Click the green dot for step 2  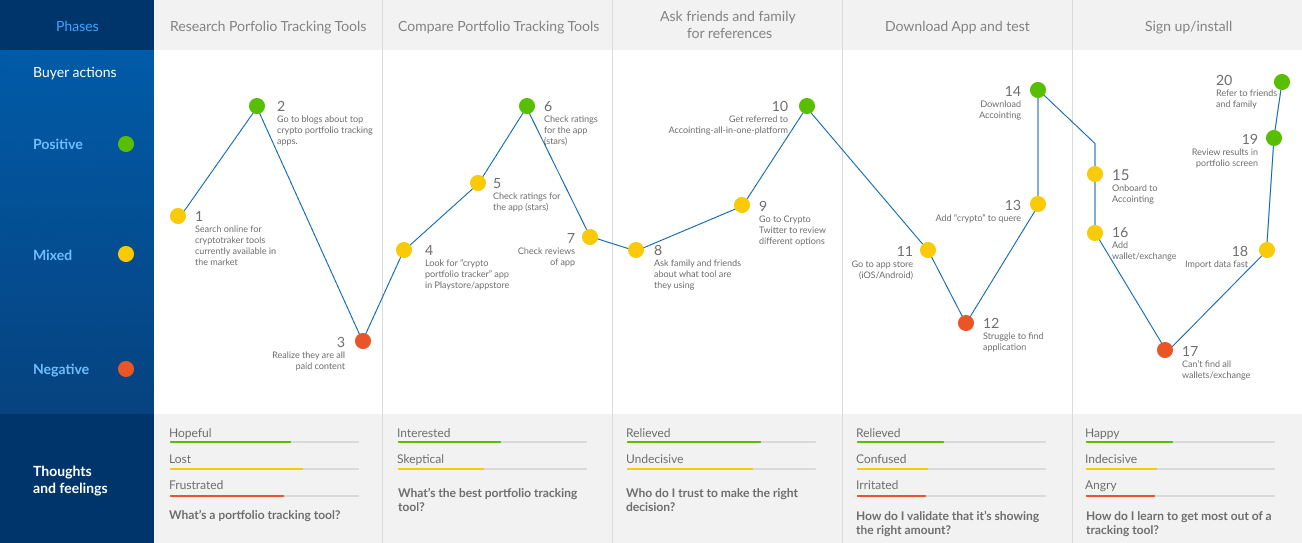click(257, 106)
